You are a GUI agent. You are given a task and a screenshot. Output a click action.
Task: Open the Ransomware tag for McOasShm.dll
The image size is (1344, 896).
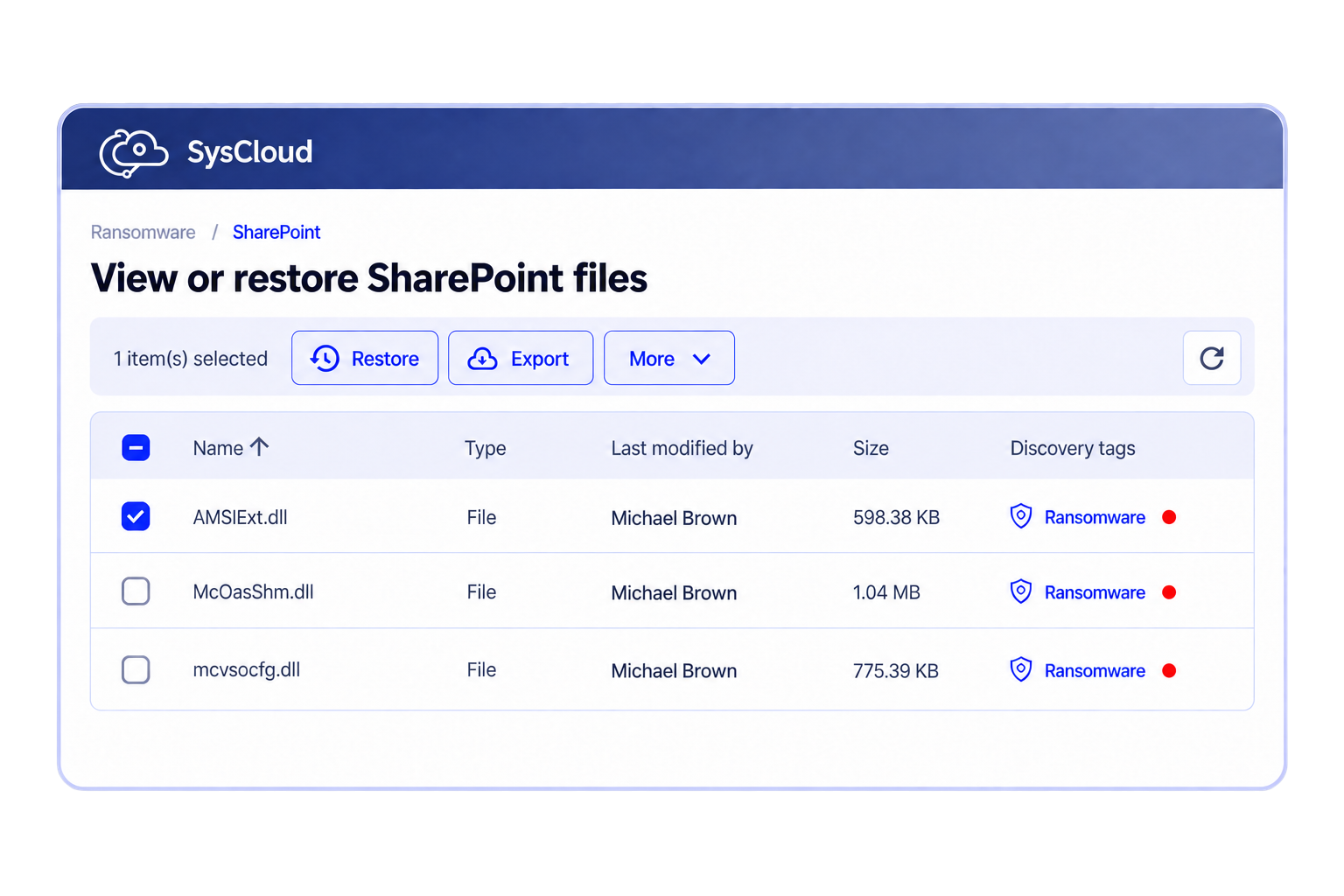click(1095, 592)
